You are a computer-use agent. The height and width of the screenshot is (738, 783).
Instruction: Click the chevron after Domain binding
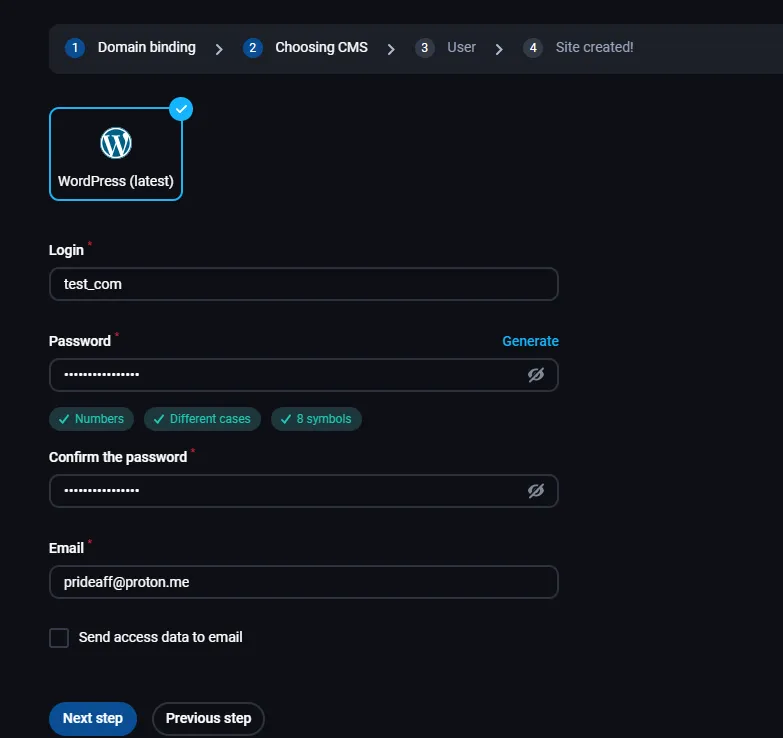(219, 49)
